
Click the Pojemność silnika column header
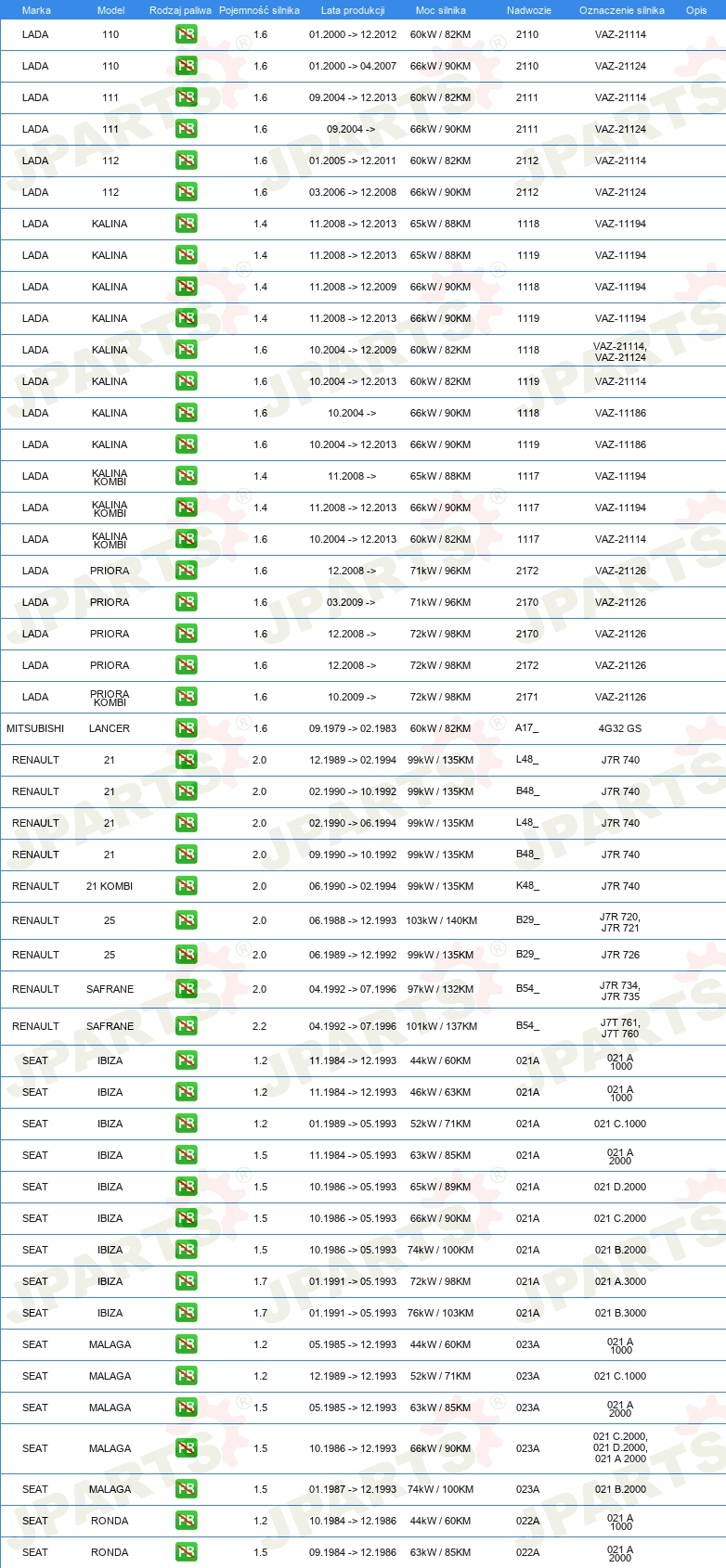pos(259,10)
